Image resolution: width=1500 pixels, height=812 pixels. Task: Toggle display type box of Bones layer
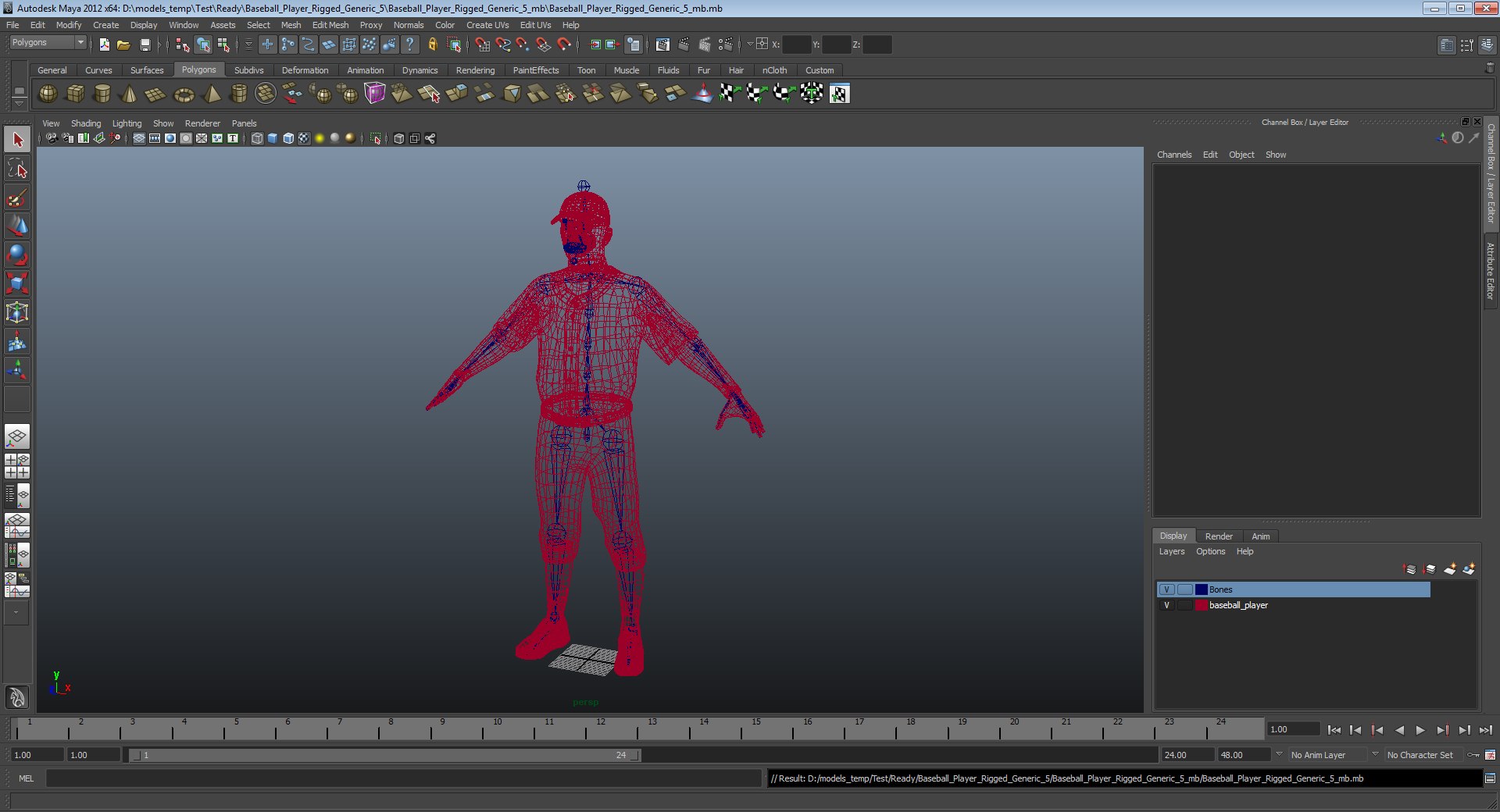[x=1184, y=589]
